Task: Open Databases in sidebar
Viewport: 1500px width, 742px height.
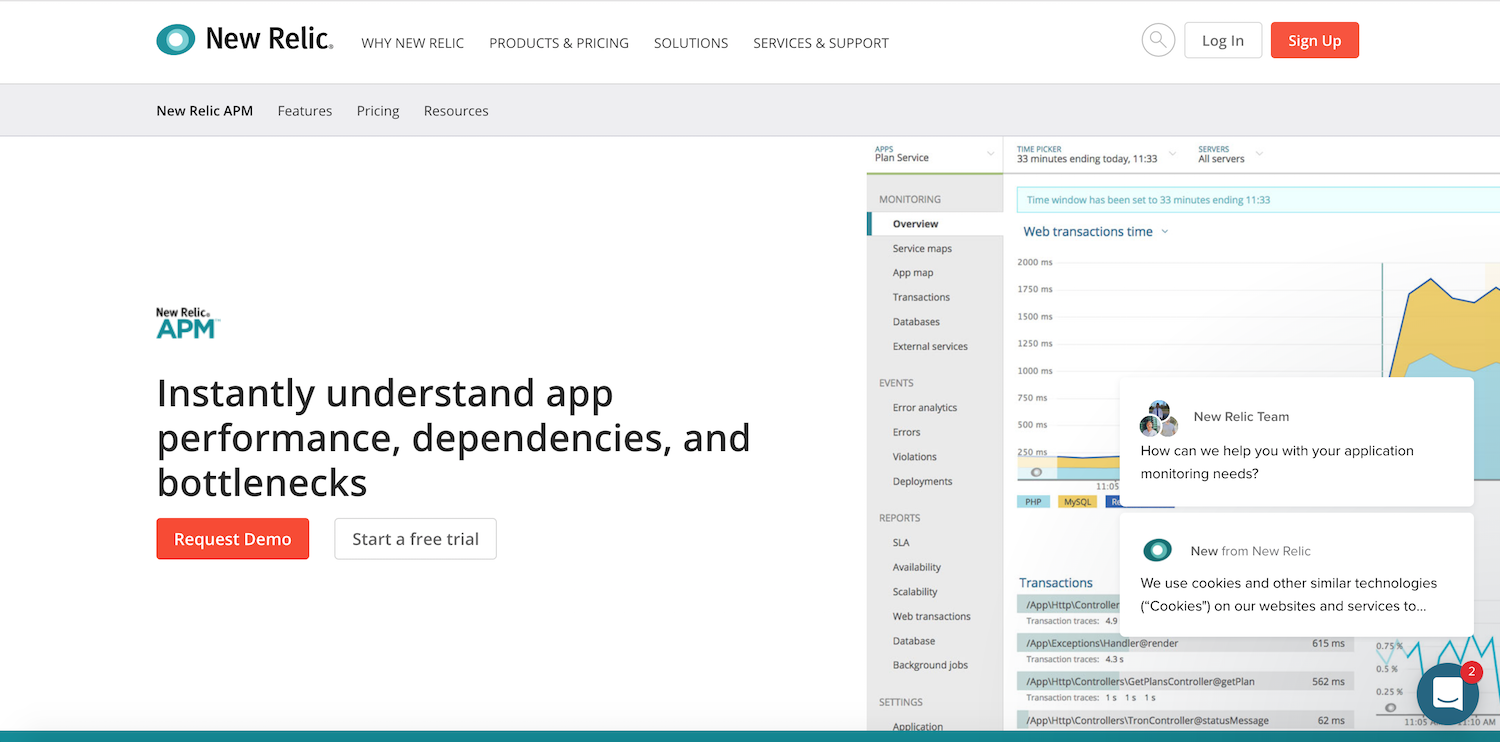Action: [916, 322]
